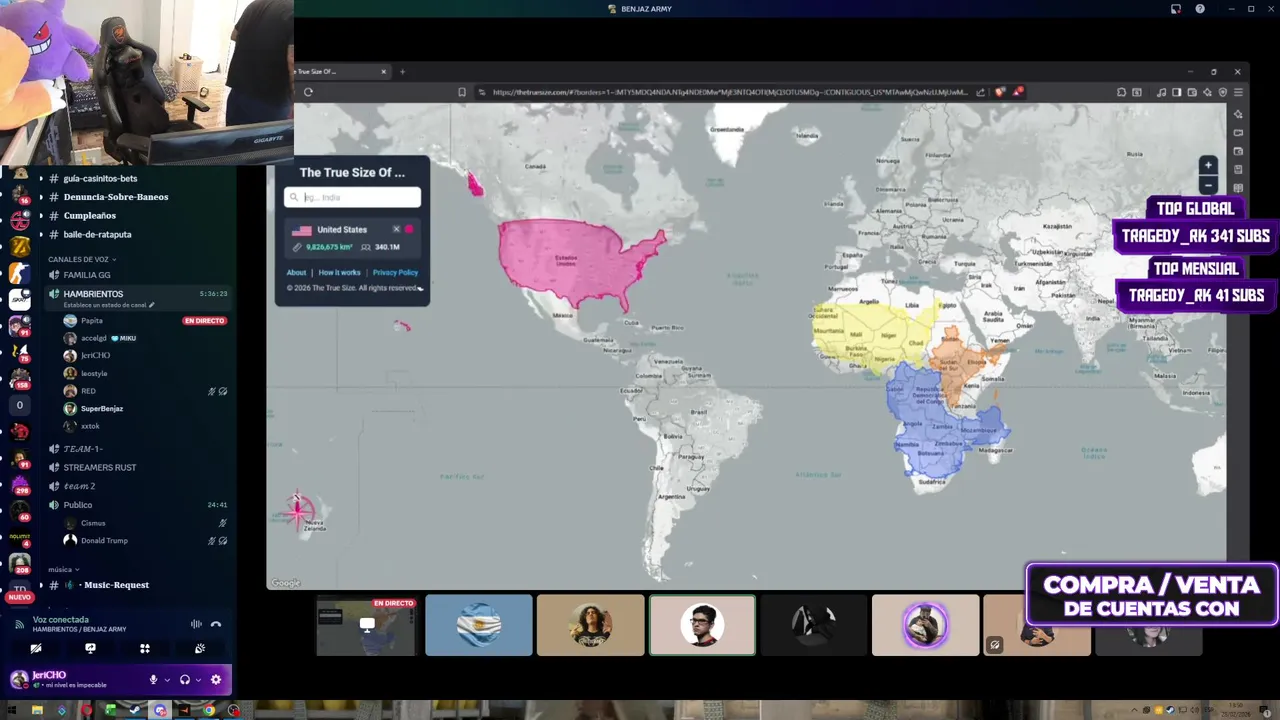Open the Denuncia-Sobre-Baneos channel
Image resolution: width=1280 pixels, height=720 pixels.
click(x=116, y=197)
